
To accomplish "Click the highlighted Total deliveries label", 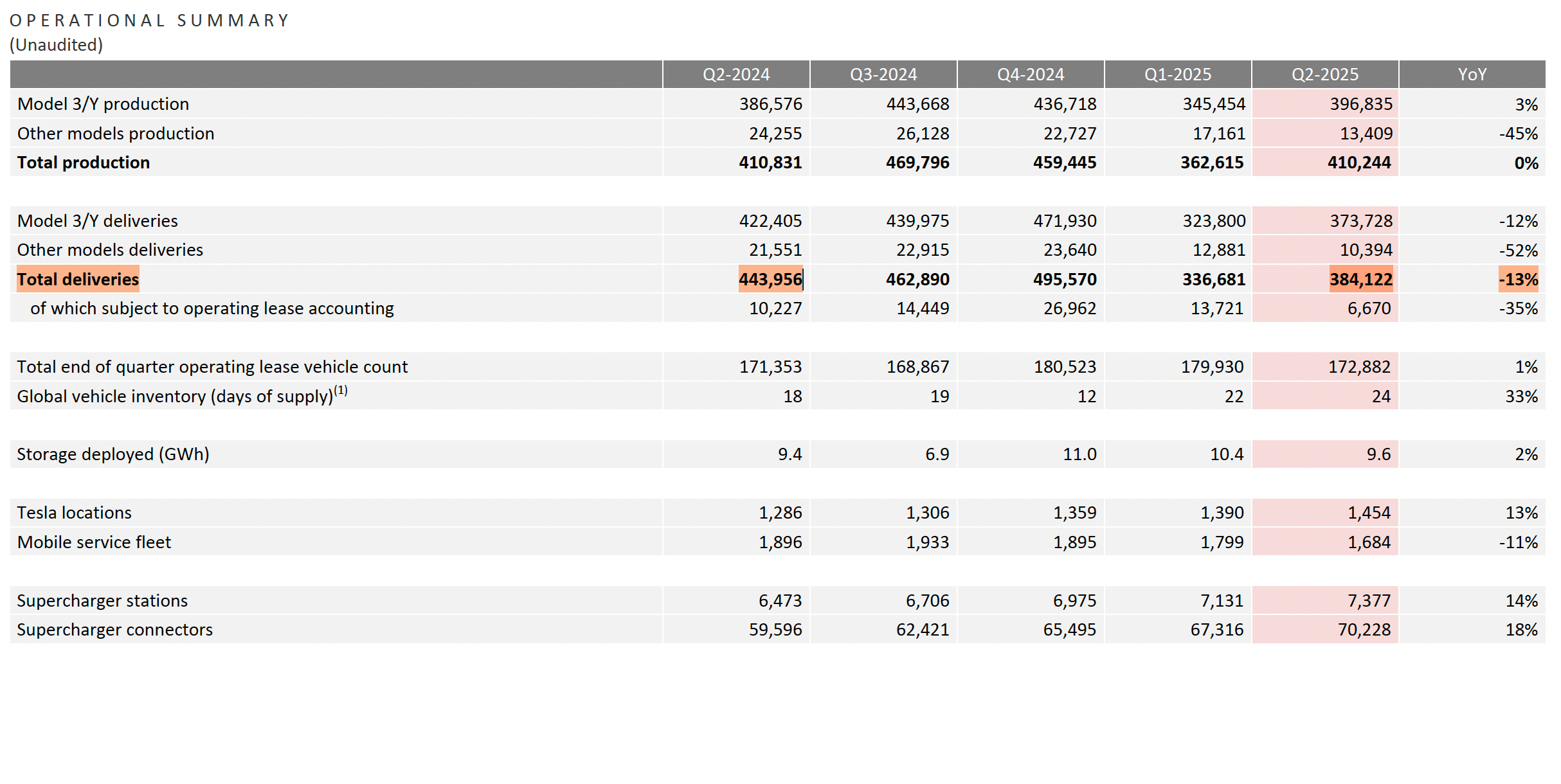I will 78,280.
